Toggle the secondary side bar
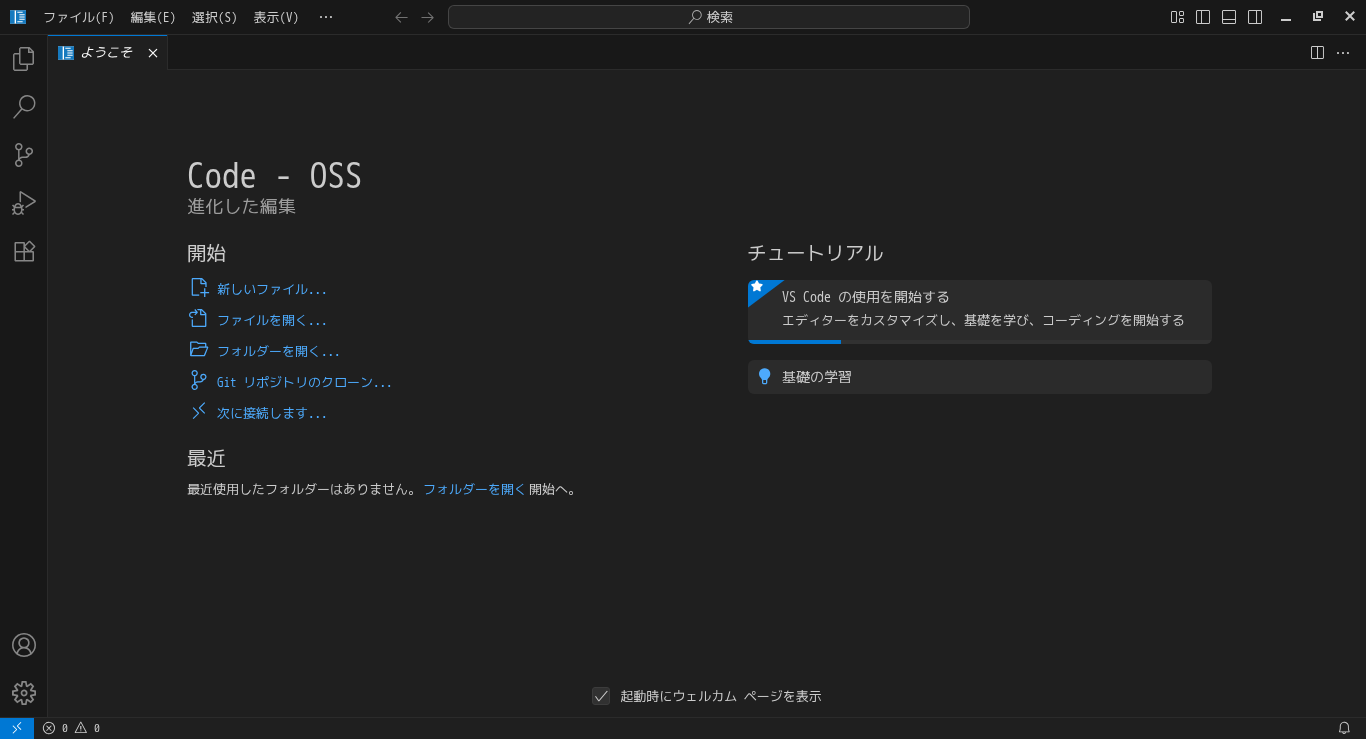This screenshot has width=1366, height=739. pyautogui.click(x=1255, y=17)
